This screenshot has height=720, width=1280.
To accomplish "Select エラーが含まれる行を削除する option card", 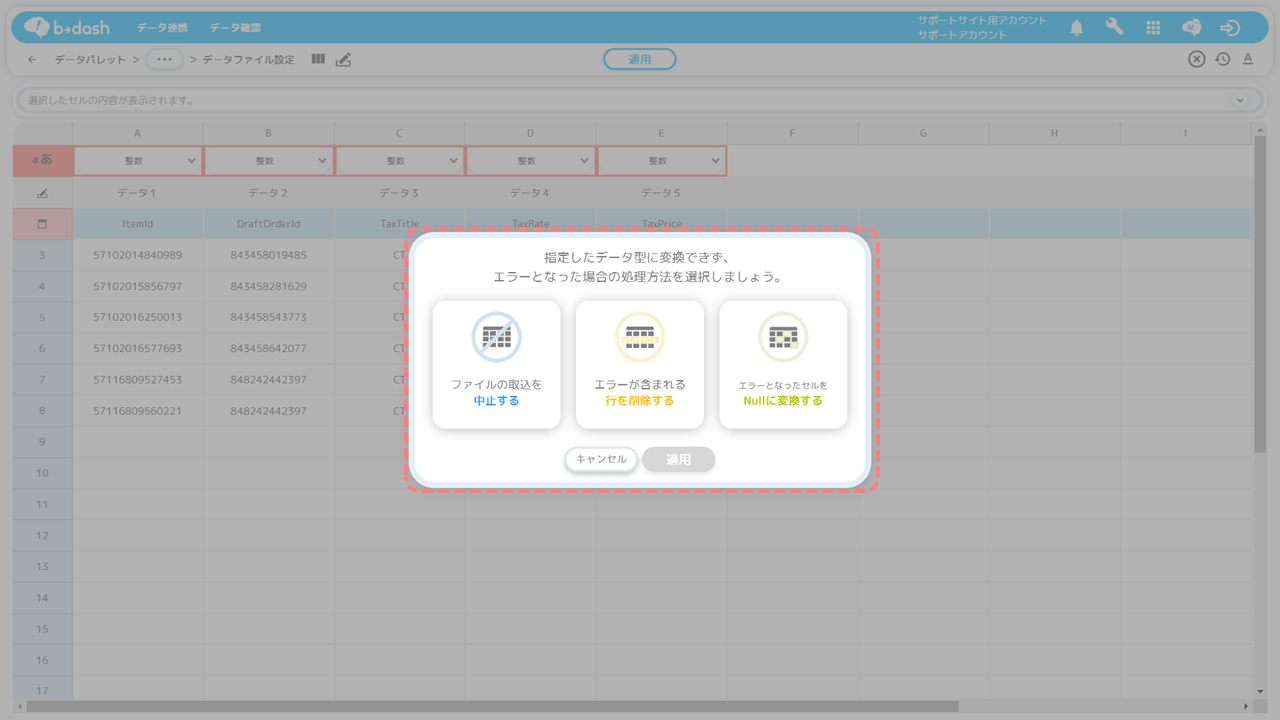I will 640,365.
